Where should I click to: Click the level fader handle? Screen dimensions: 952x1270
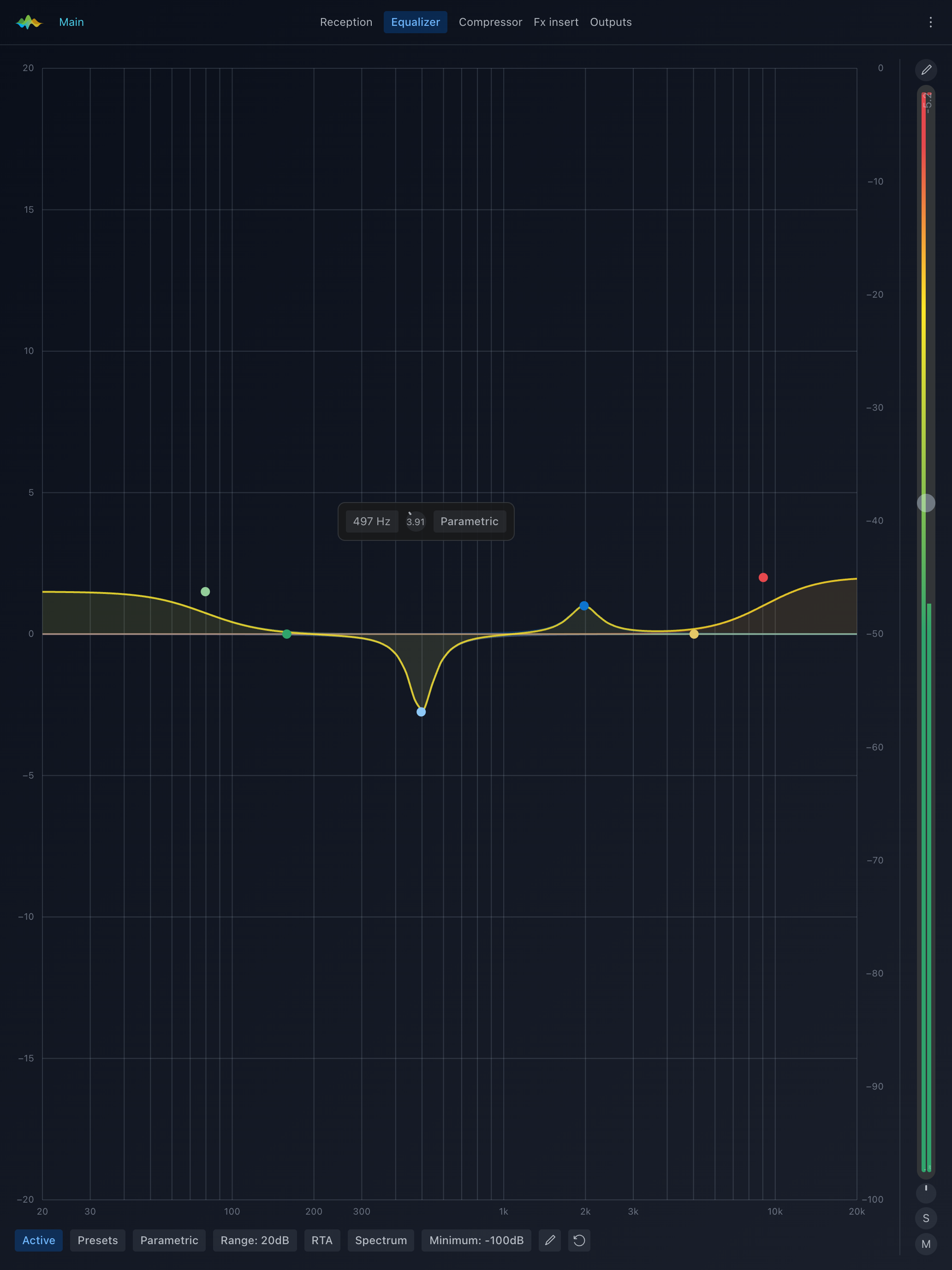click(926, 503)
